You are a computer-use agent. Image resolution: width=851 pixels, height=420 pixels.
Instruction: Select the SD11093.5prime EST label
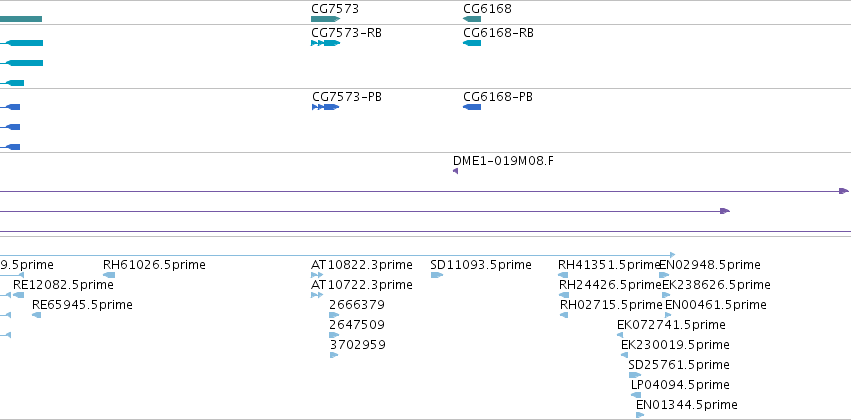pyautogui.click(x=481, y=265)
